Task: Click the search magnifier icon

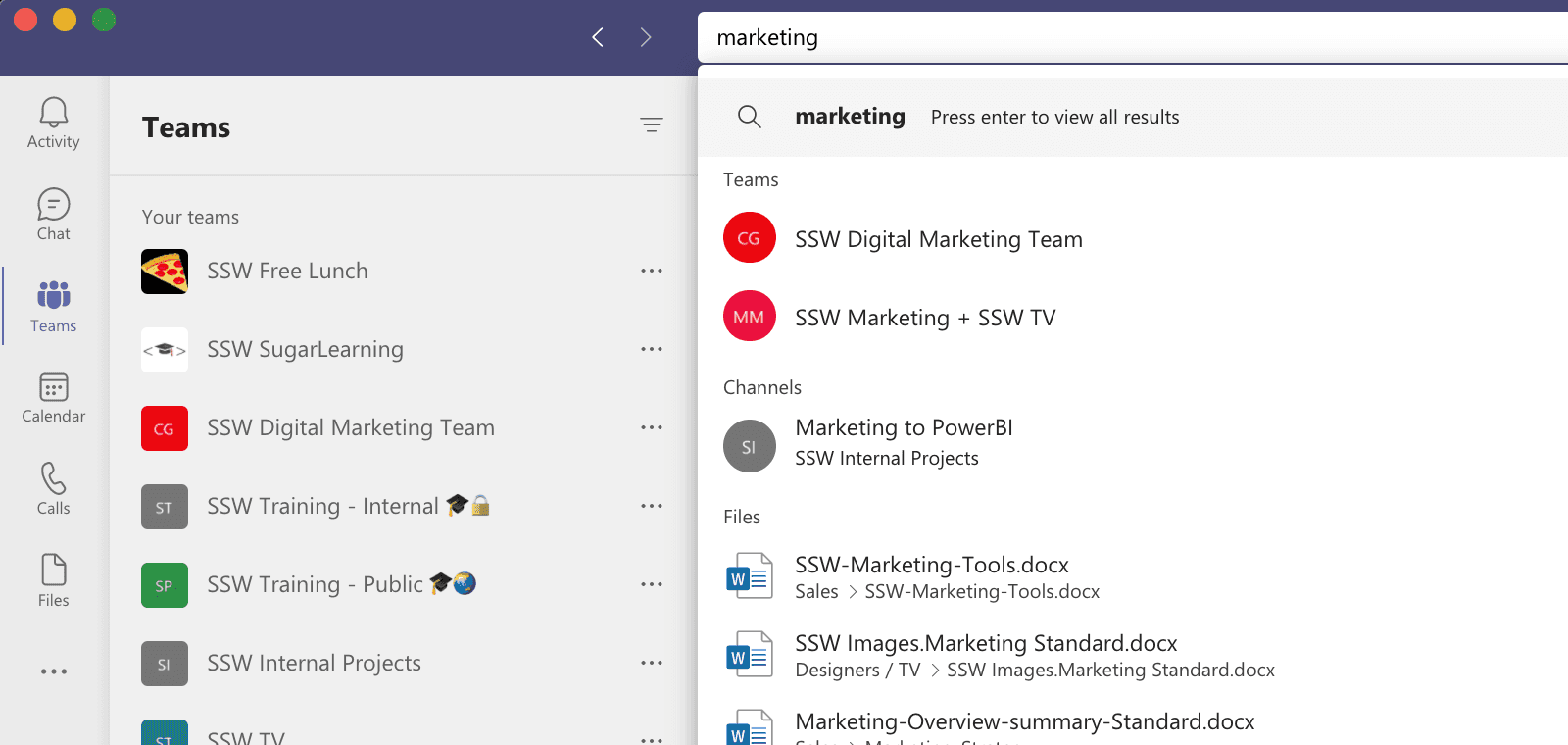Action: point(749,117)
